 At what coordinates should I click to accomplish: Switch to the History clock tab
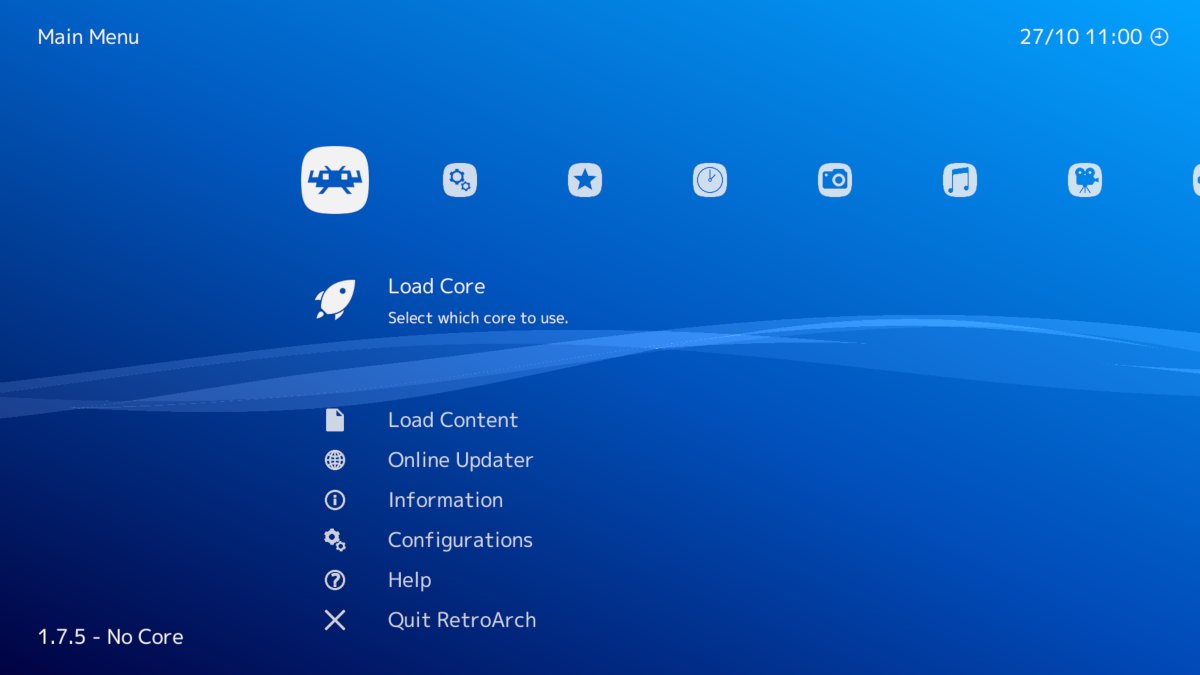tap(710, 180)
